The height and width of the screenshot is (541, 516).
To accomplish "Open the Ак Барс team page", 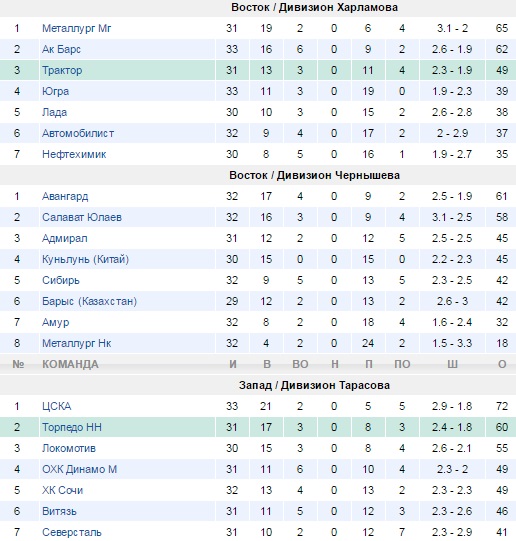I will [61, 49].
